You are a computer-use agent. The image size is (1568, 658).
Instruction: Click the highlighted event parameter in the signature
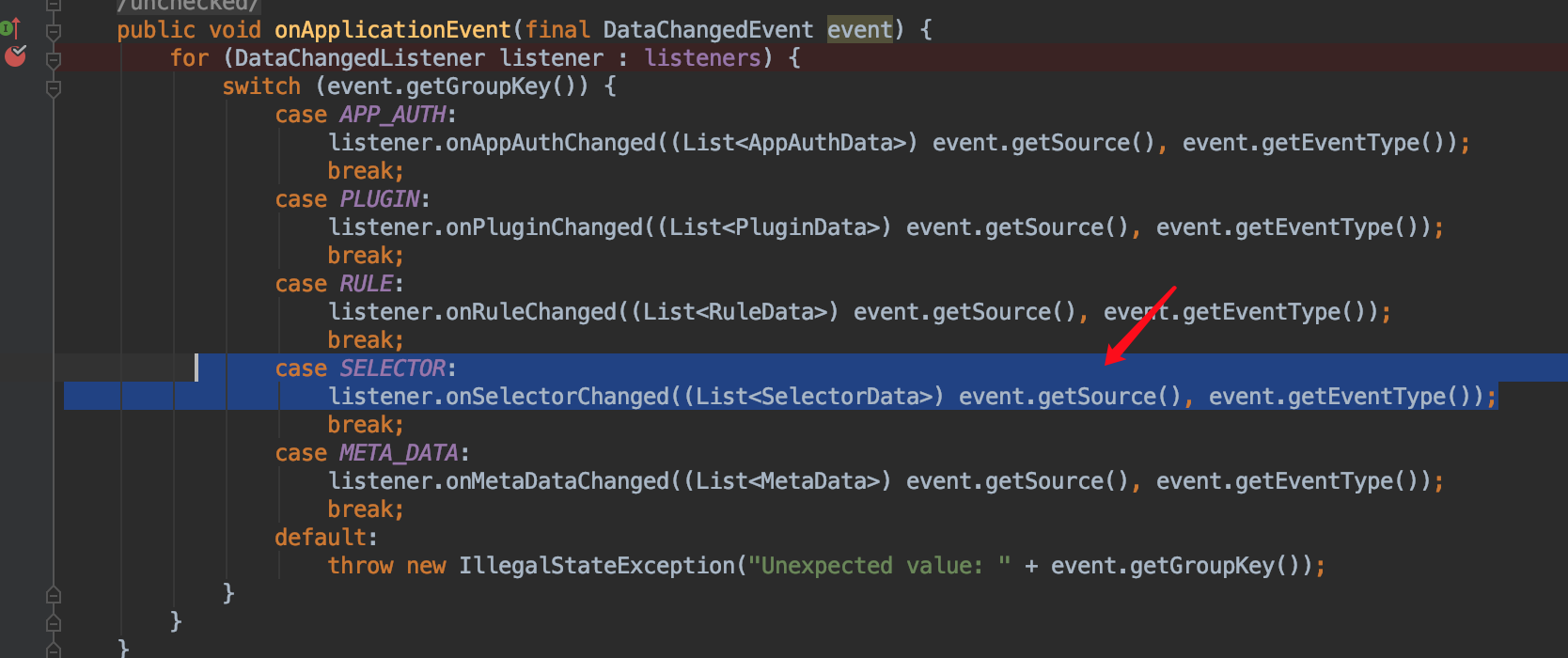pyautogui.click(x=859, y=30)
